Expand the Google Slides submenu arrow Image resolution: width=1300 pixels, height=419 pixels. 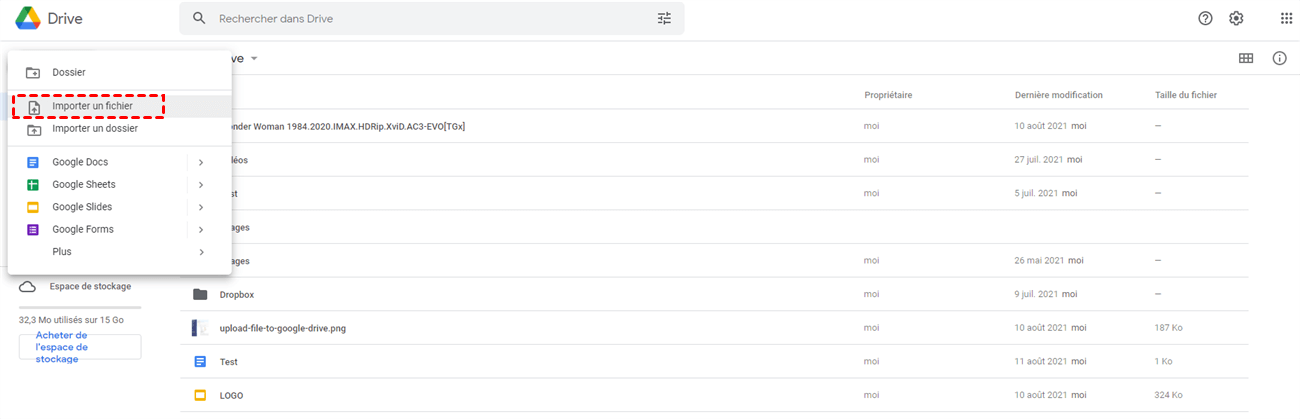201,207
